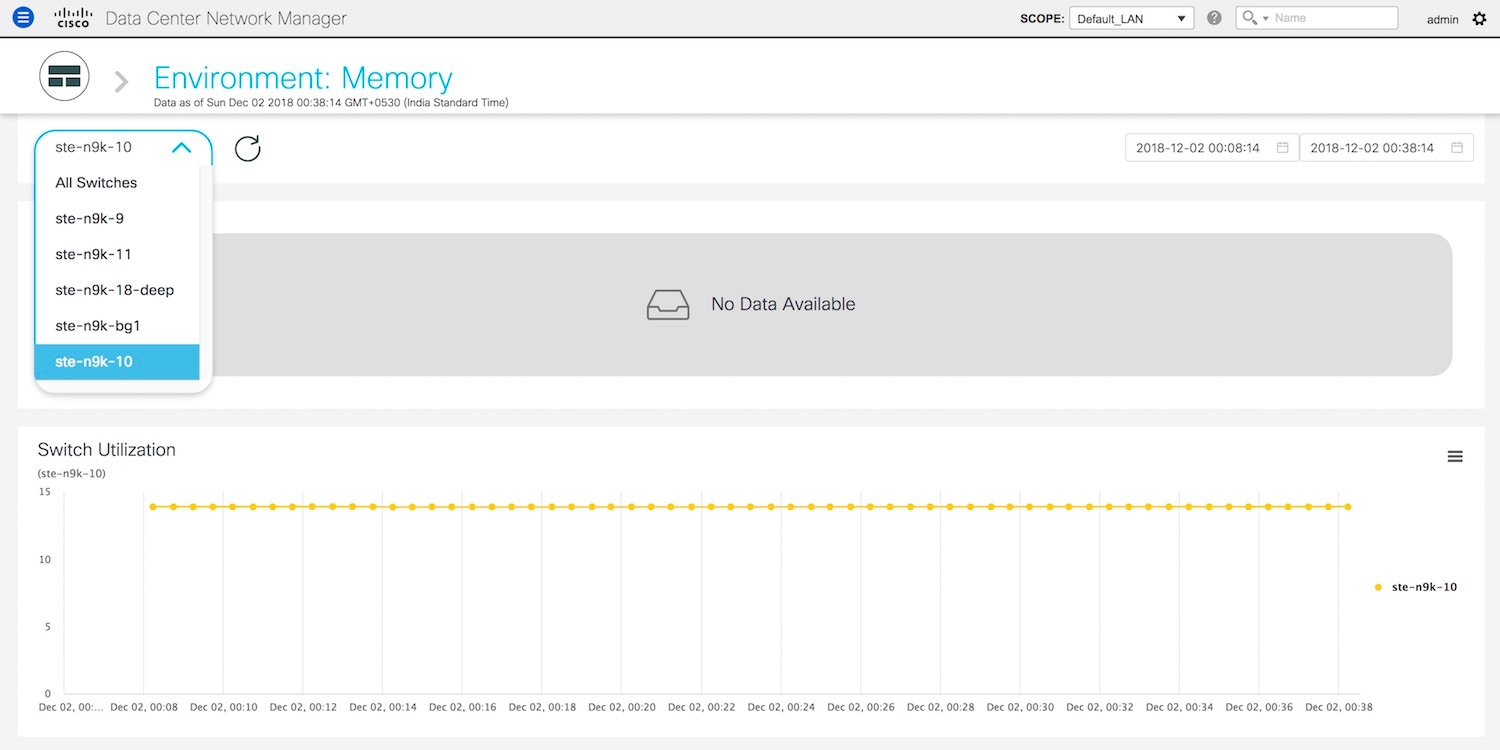Click the switch dashboard round icon
This screenshot has width=1500, height=750.
pos(64,77)
